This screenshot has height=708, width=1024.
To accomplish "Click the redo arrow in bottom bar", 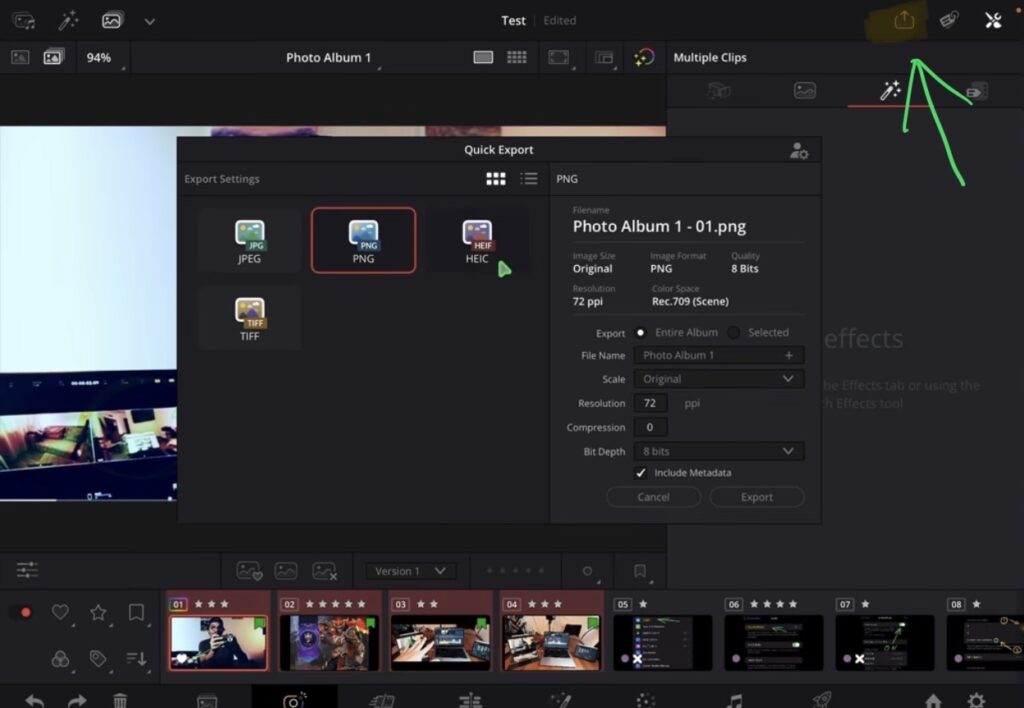I will tap(77, 701).
